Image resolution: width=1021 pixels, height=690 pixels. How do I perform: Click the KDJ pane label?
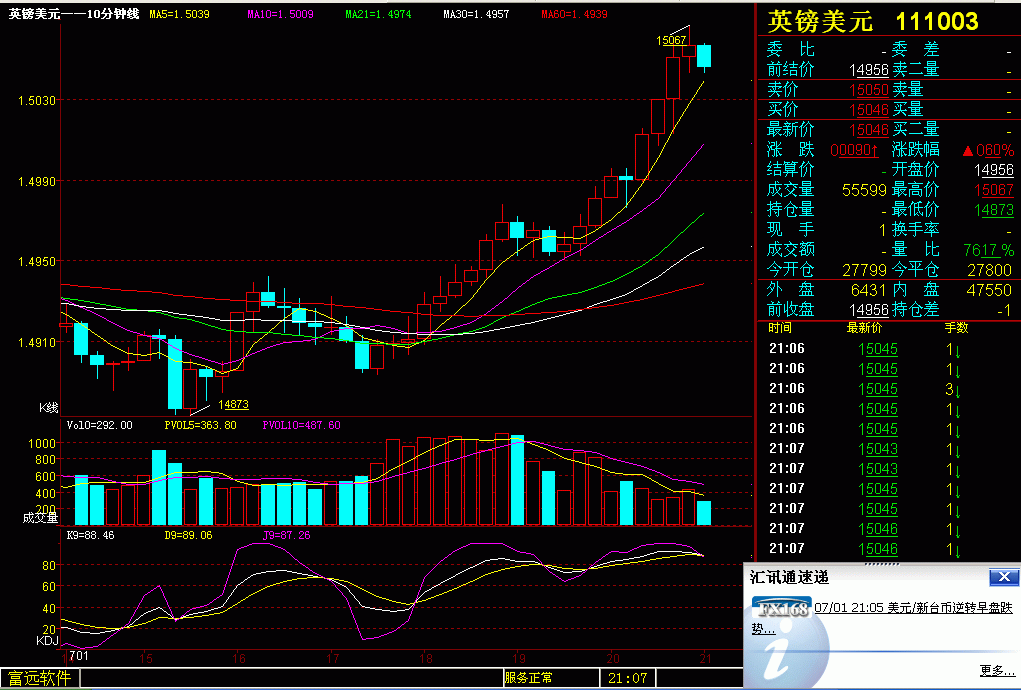(47, 641)
